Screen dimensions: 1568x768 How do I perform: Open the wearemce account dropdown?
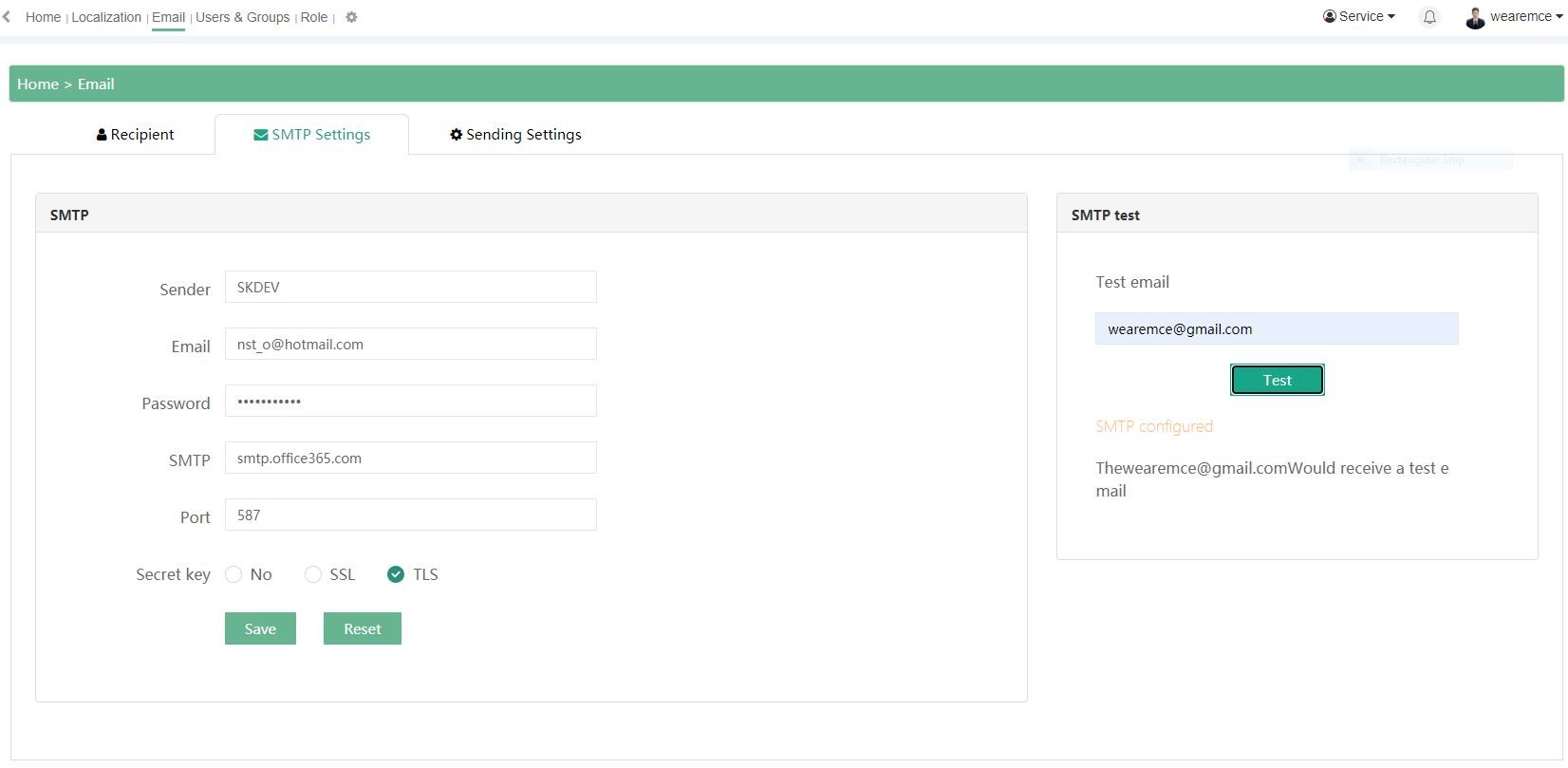pos(1525,16)
